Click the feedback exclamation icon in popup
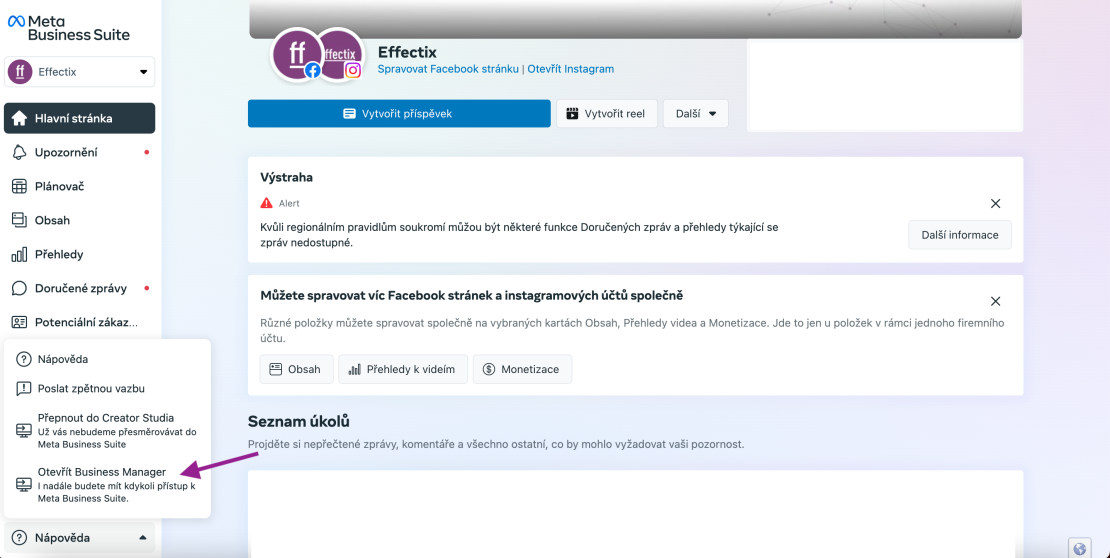1110x558 pixels. [23, 388]
